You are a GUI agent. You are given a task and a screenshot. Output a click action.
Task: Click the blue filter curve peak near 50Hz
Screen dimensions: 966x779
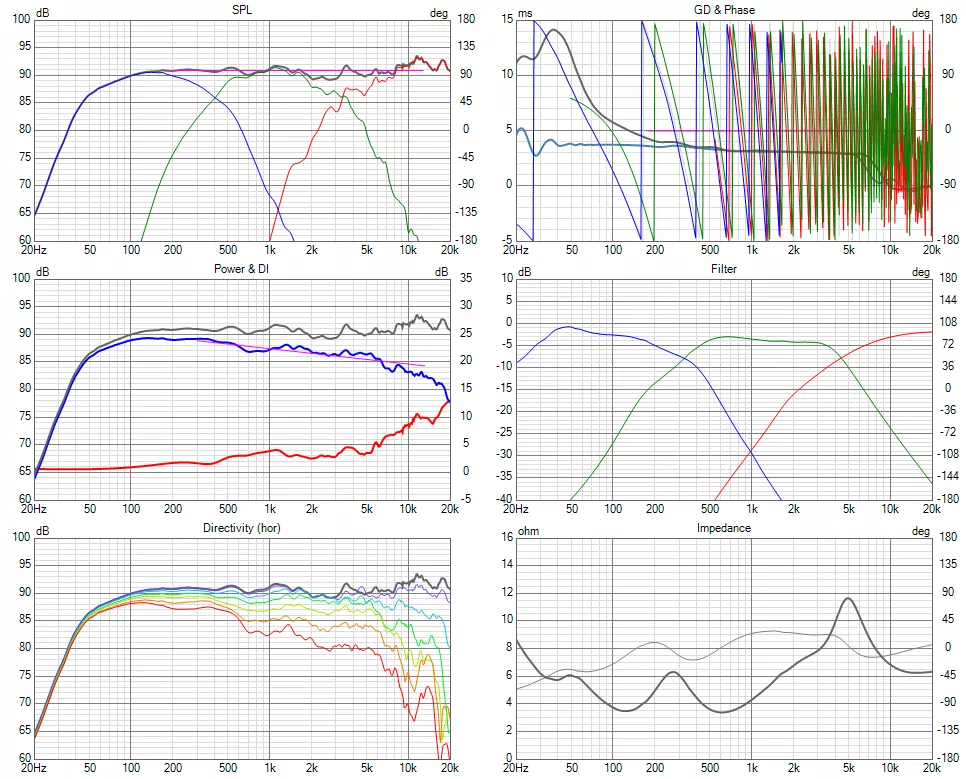[x=568, y=326]
